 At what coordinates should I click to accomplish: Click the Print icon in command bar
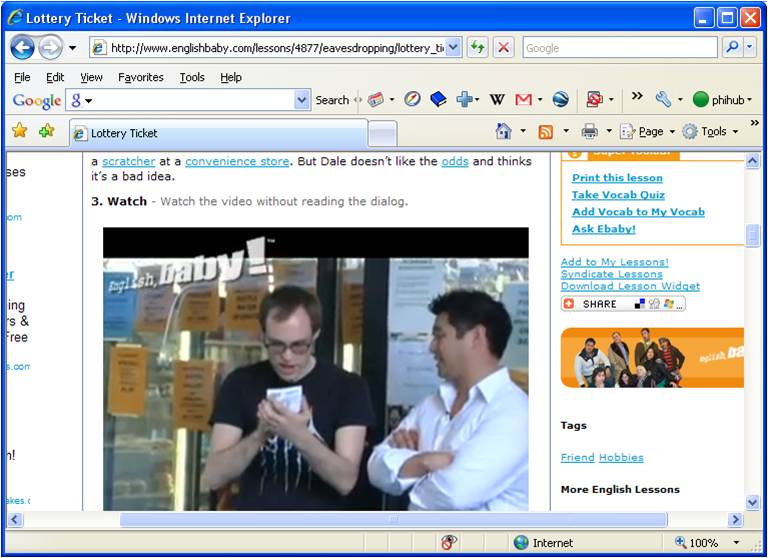590,131
